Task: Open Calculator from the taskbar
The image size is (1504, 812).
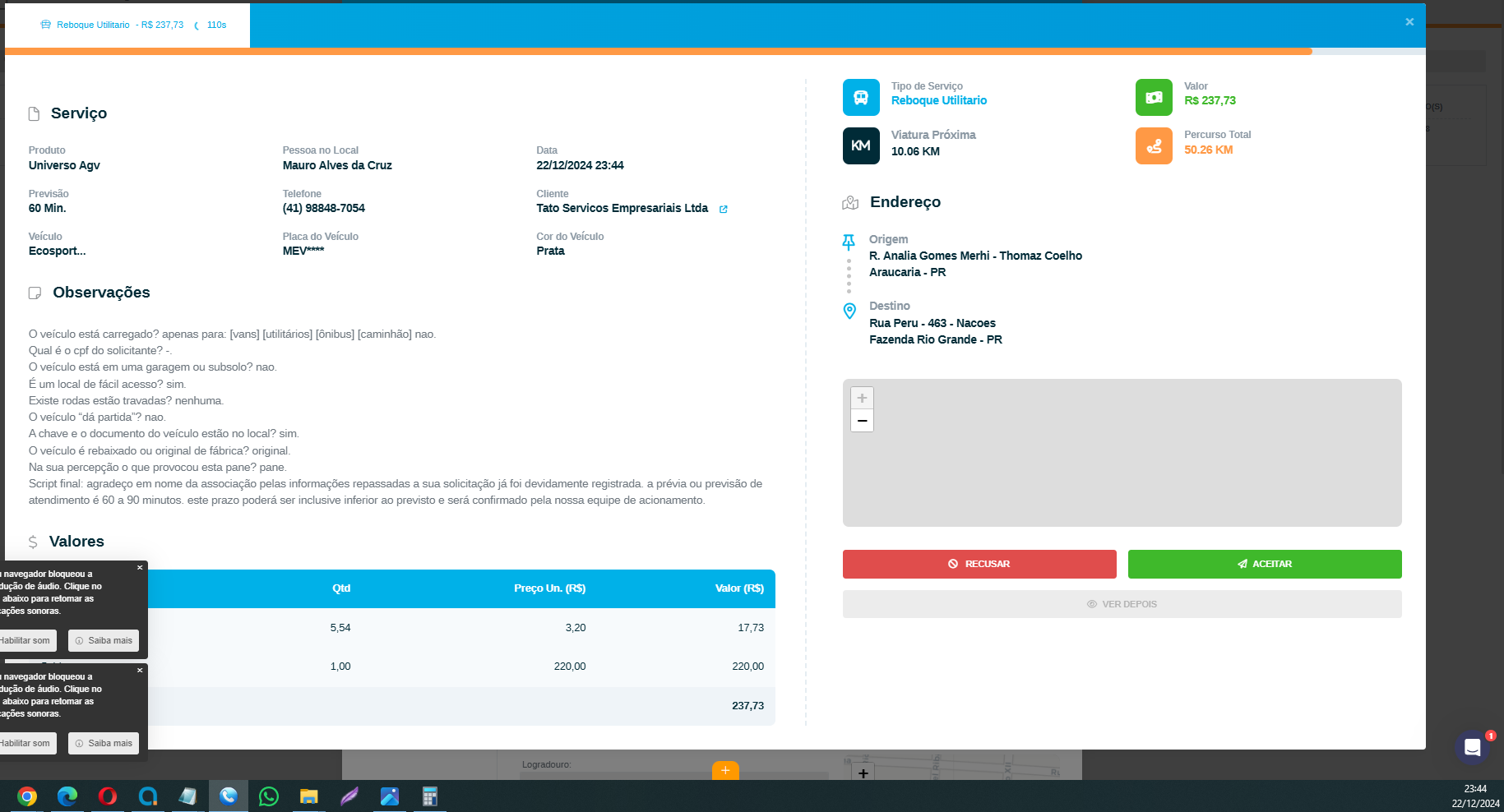Action: click(x=430, y=796)
